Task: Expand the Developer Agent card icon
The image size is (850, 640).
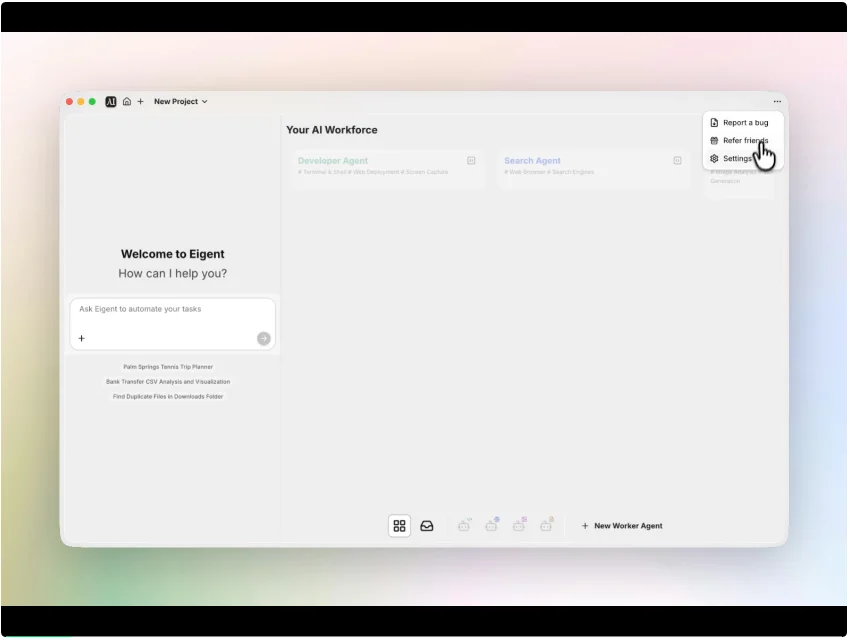Action: point(471,160)
